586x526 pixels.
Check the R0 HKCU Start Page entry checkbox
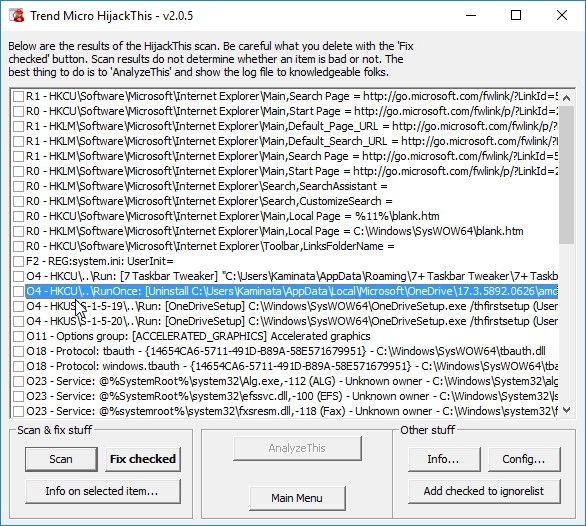18,111
